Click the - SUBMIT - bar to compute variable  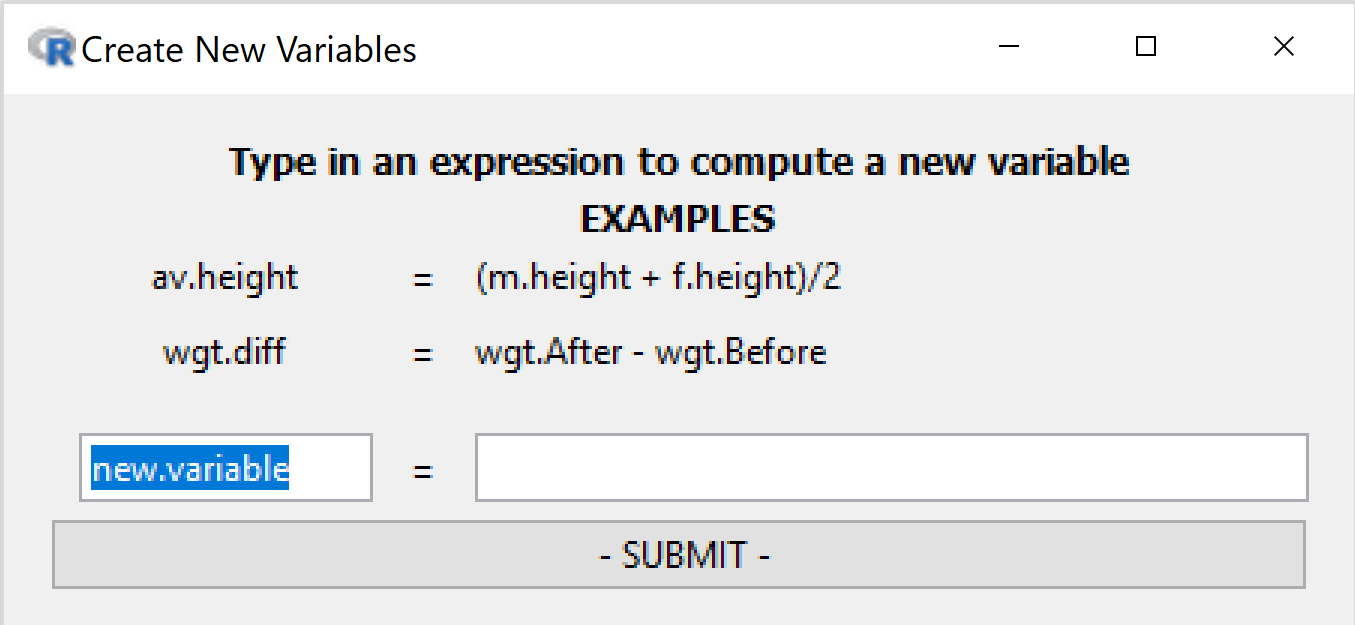[680, 555]
